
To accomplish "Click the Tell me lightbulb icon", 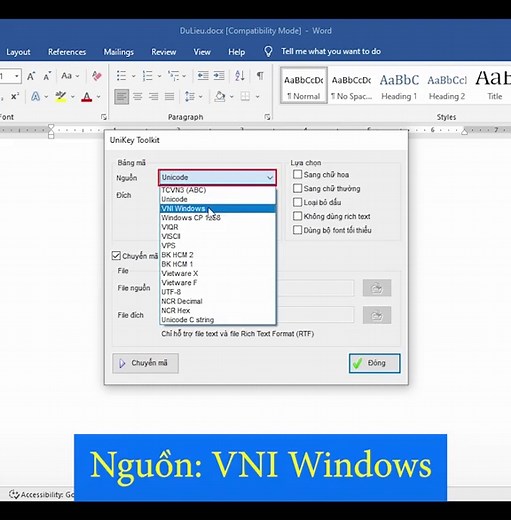I will pos(268,52).
